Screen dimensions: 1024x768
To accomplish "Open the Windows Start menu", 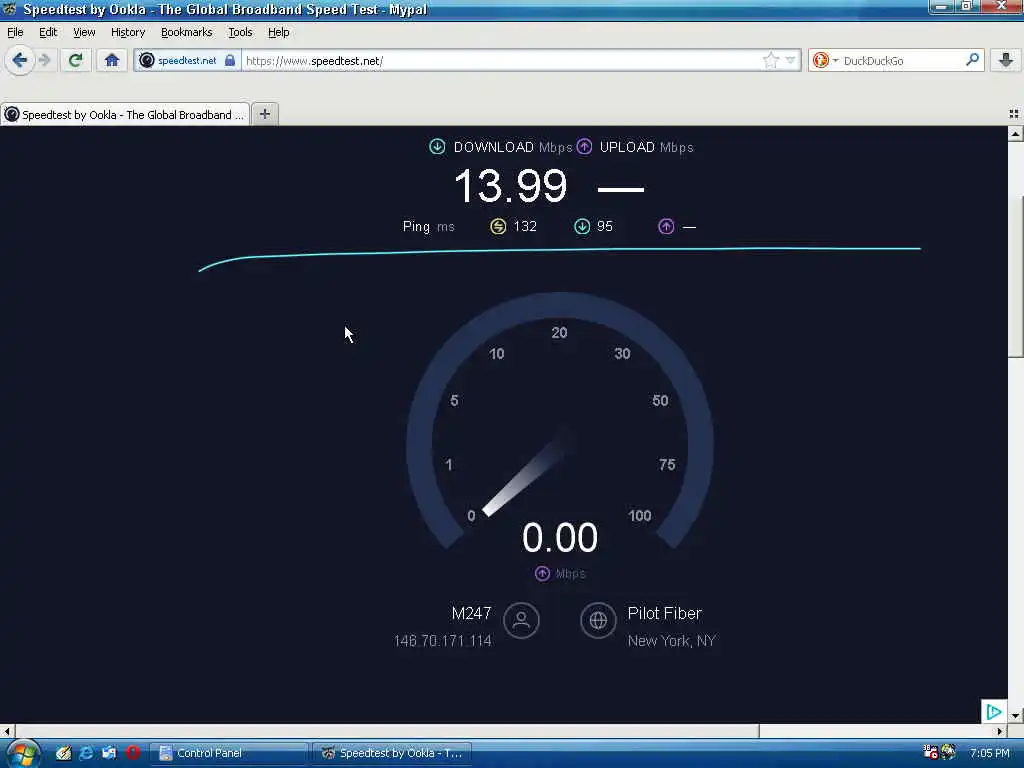I will (x=22, y=754).
